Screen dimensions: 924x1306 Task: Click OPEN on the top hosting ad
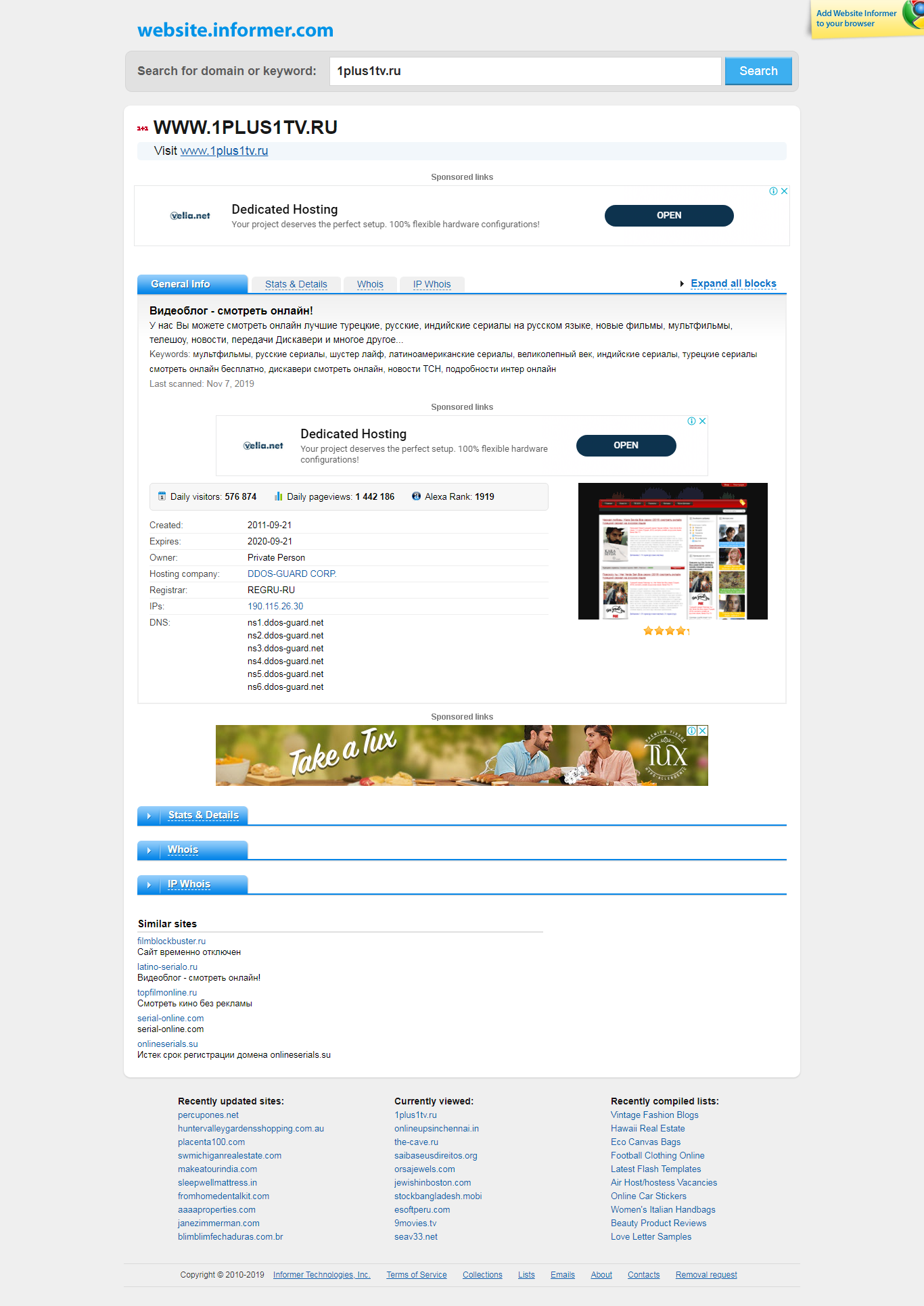pyautogui.click(x=669, y=216)
